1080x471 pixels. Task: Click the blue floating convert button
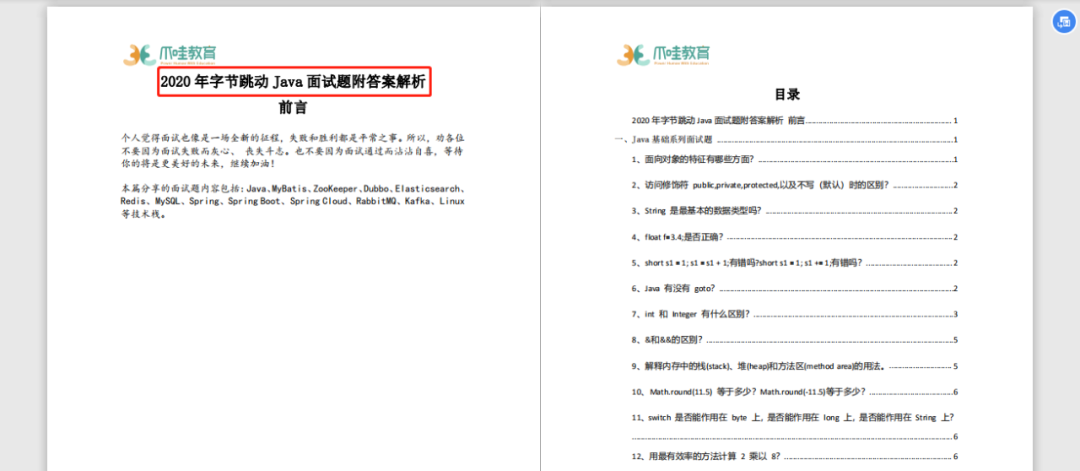click(1064, 21)
